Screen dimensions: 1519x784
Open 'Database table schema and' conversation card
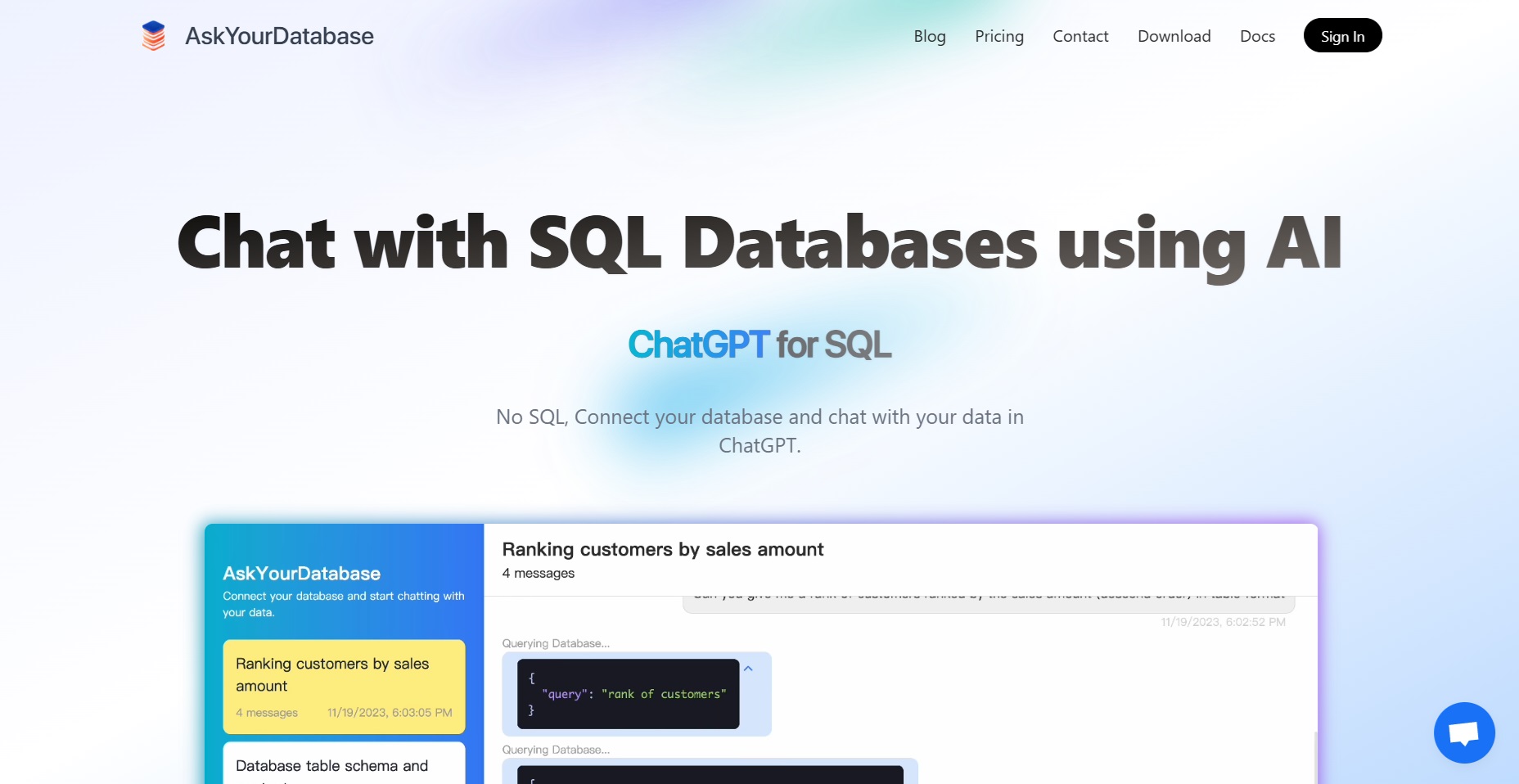(344, 763)
